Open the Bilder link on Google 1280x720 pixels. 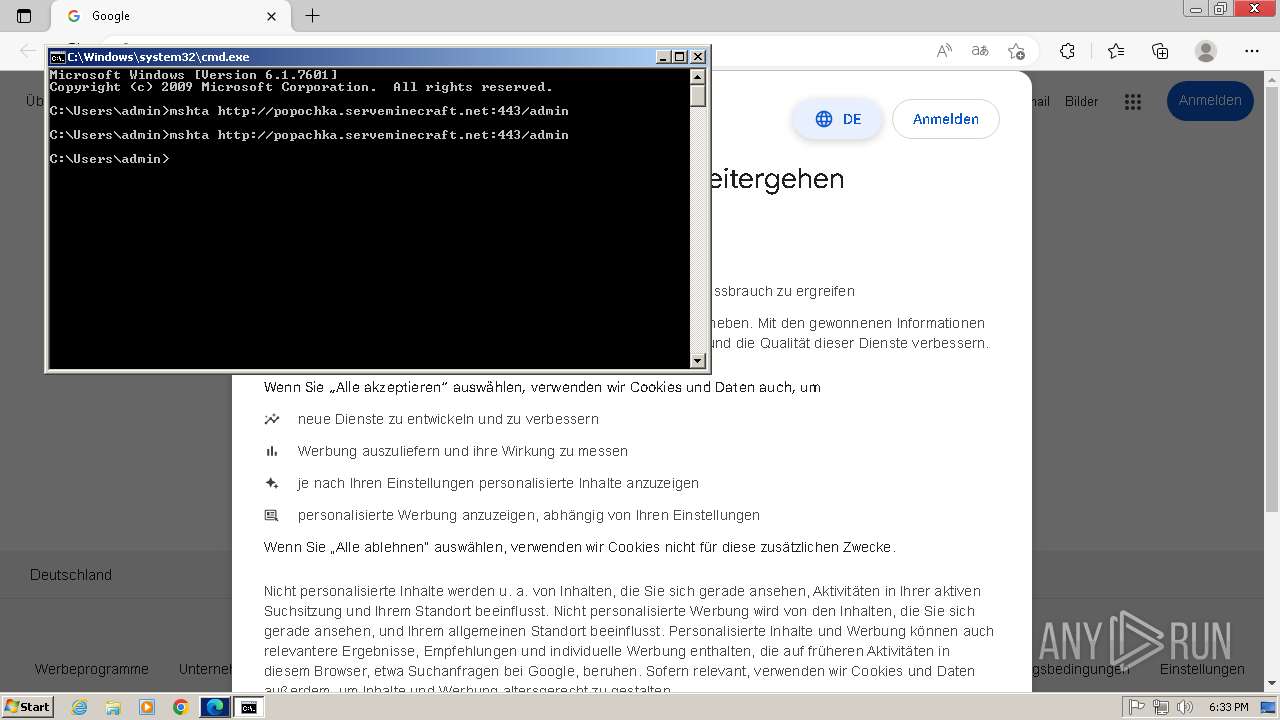[1082, 101]
